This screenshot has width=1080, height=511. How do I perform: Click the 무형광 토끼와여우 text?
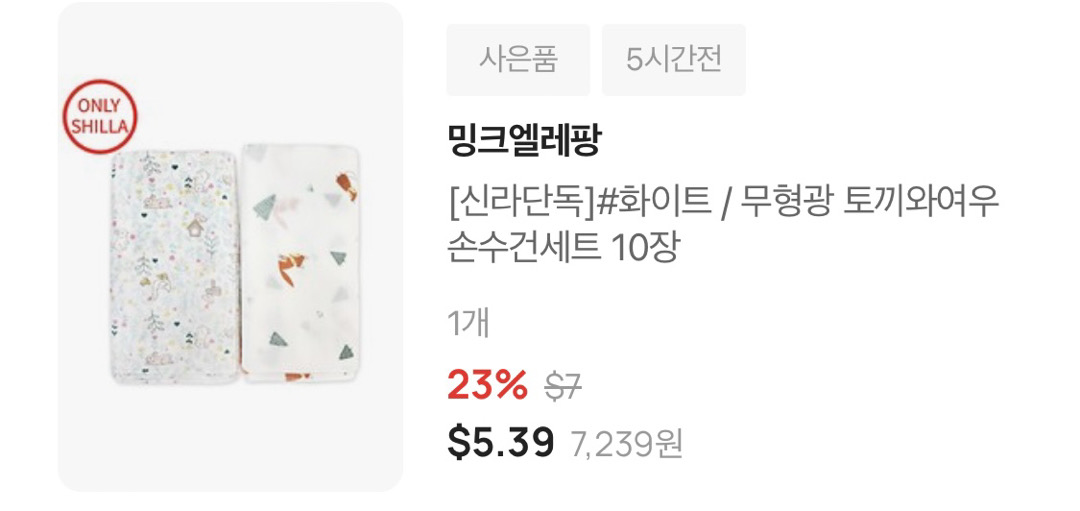[871, 203]
